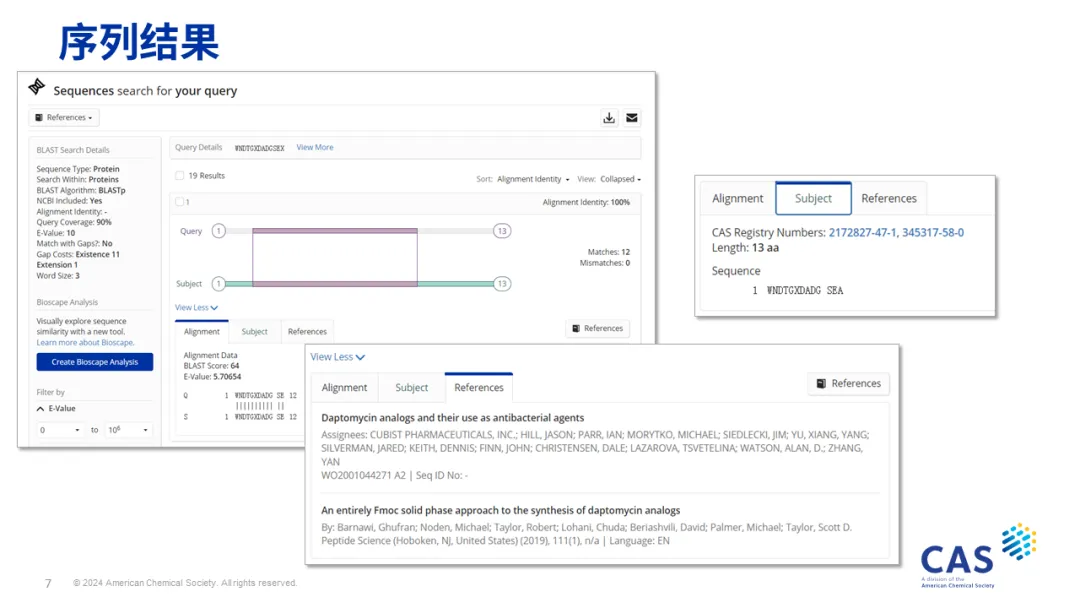Click the download results icon
The height and width of the screenshot is (608, 1080).
click(x=609, y=118)
